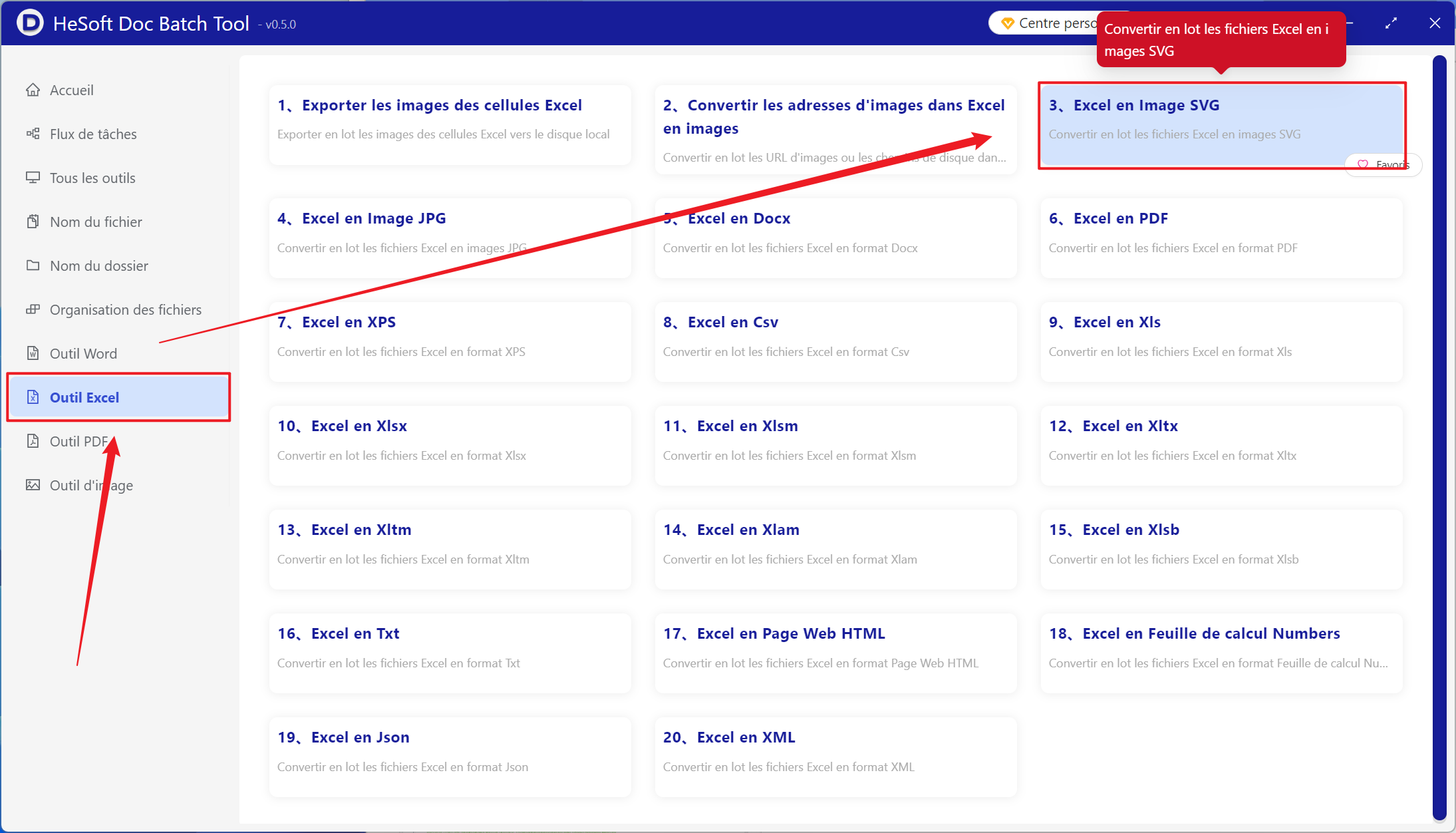Click the Nom du fichier icon

tap(33, 222)
